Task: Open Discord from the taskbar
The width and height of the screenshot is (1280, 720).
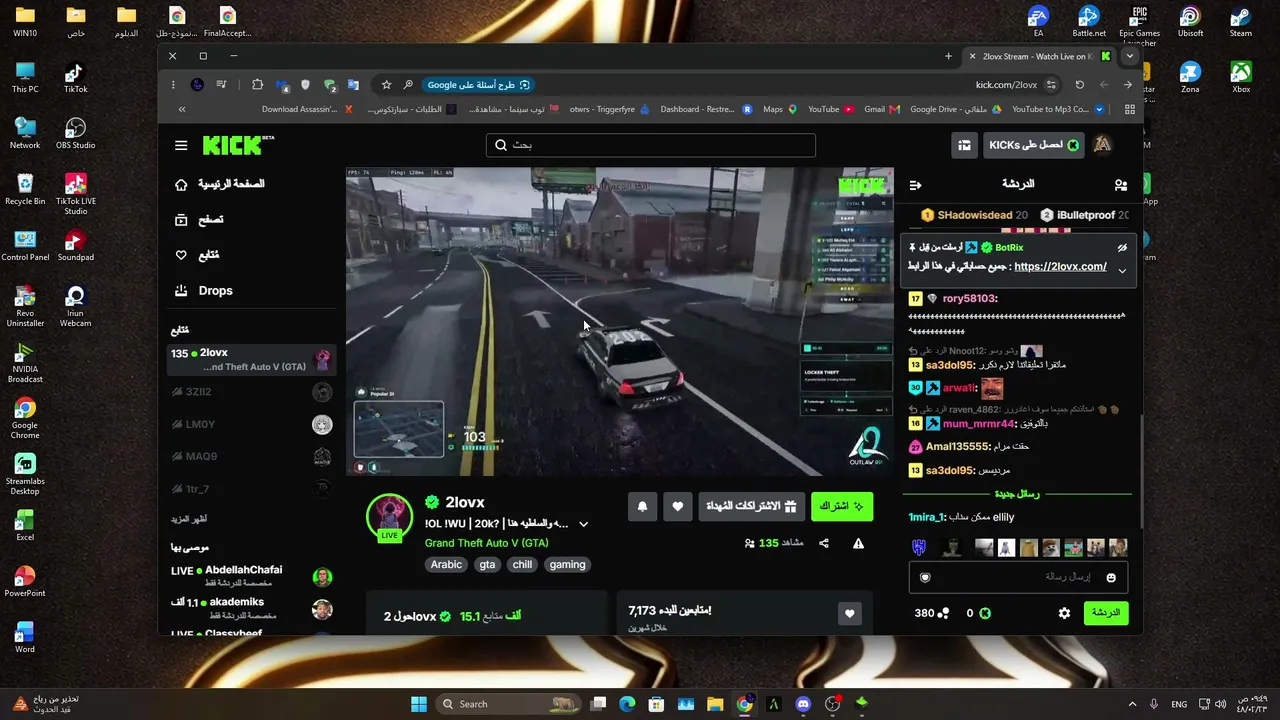Action: click(x=803, y=704)
